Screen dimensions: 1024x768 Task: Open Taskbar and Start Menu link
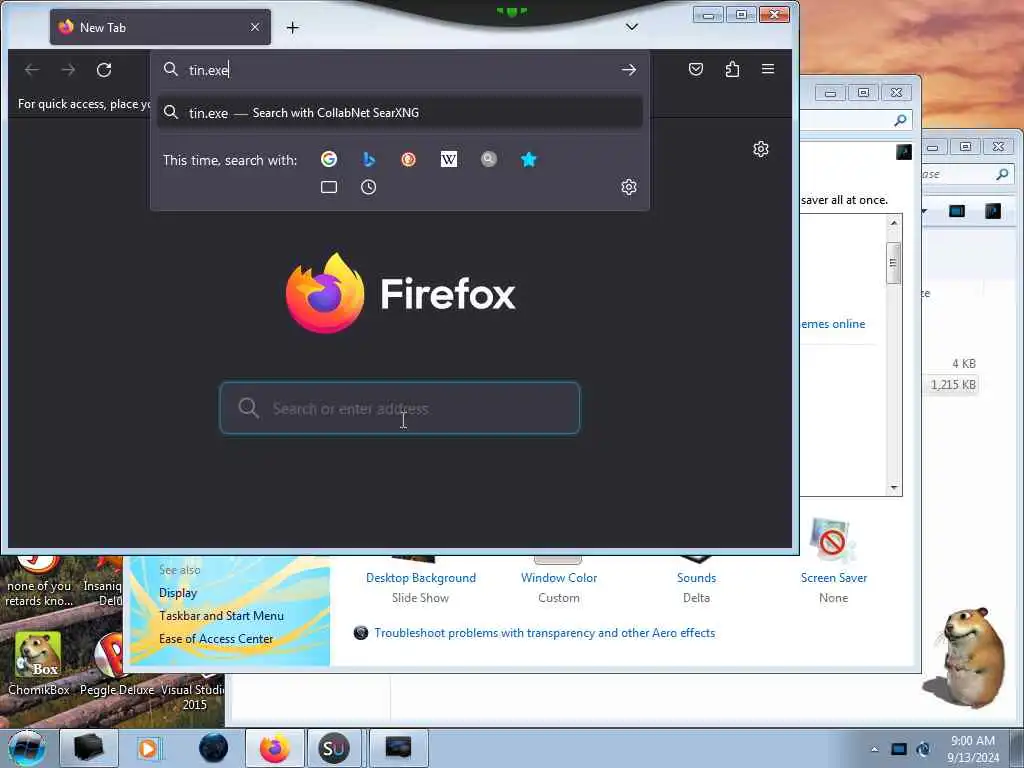tap(221, 616)
